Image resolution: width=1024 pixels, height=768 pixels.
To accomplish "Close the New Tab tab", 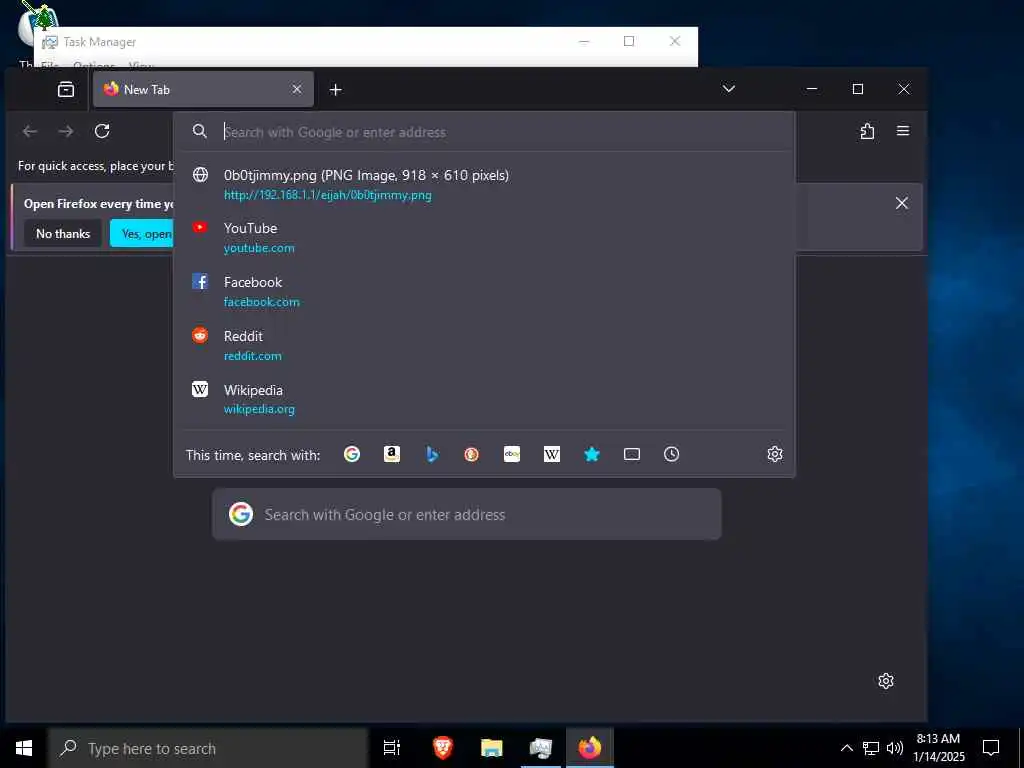I will (x=296, y=89).
